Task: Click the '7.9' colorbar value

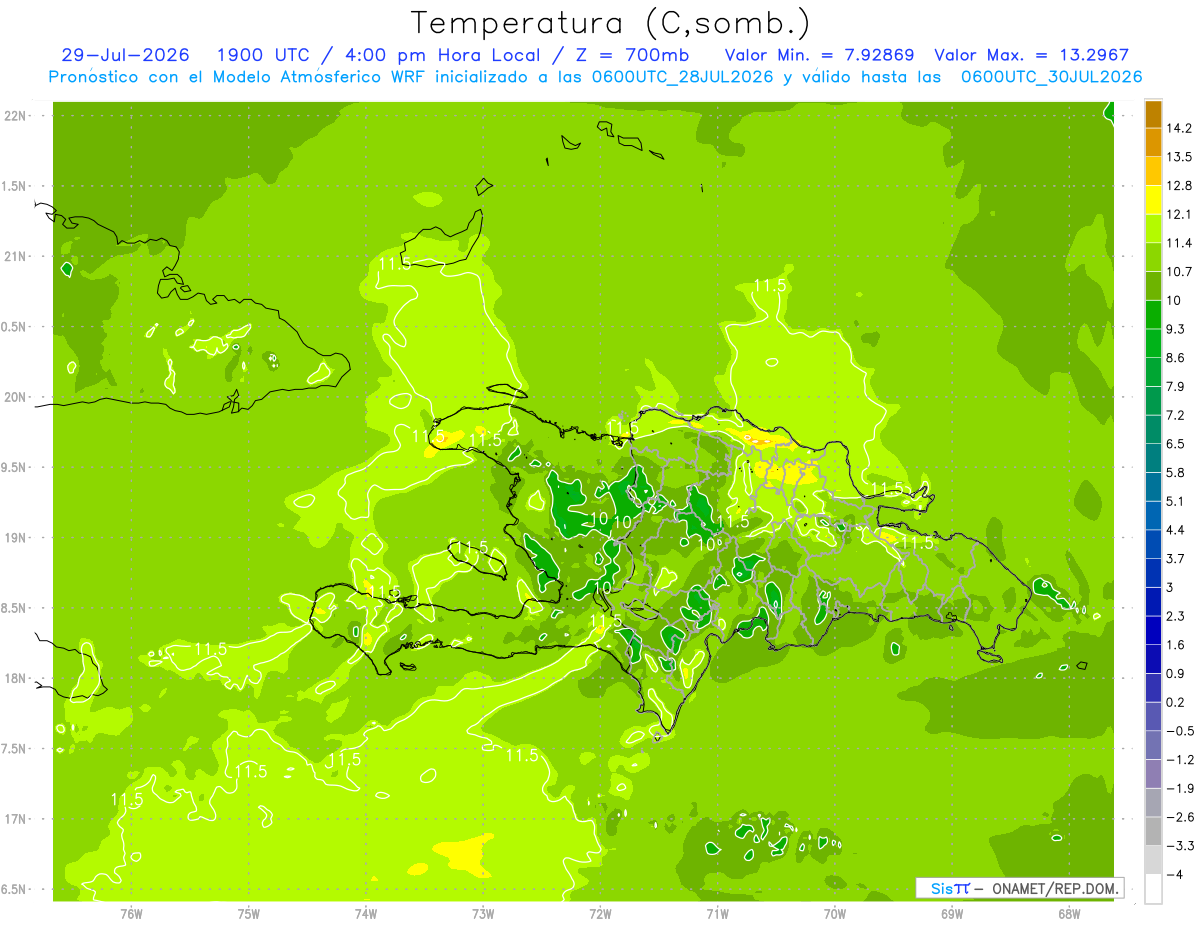Action: click(x=1176, y=386)
